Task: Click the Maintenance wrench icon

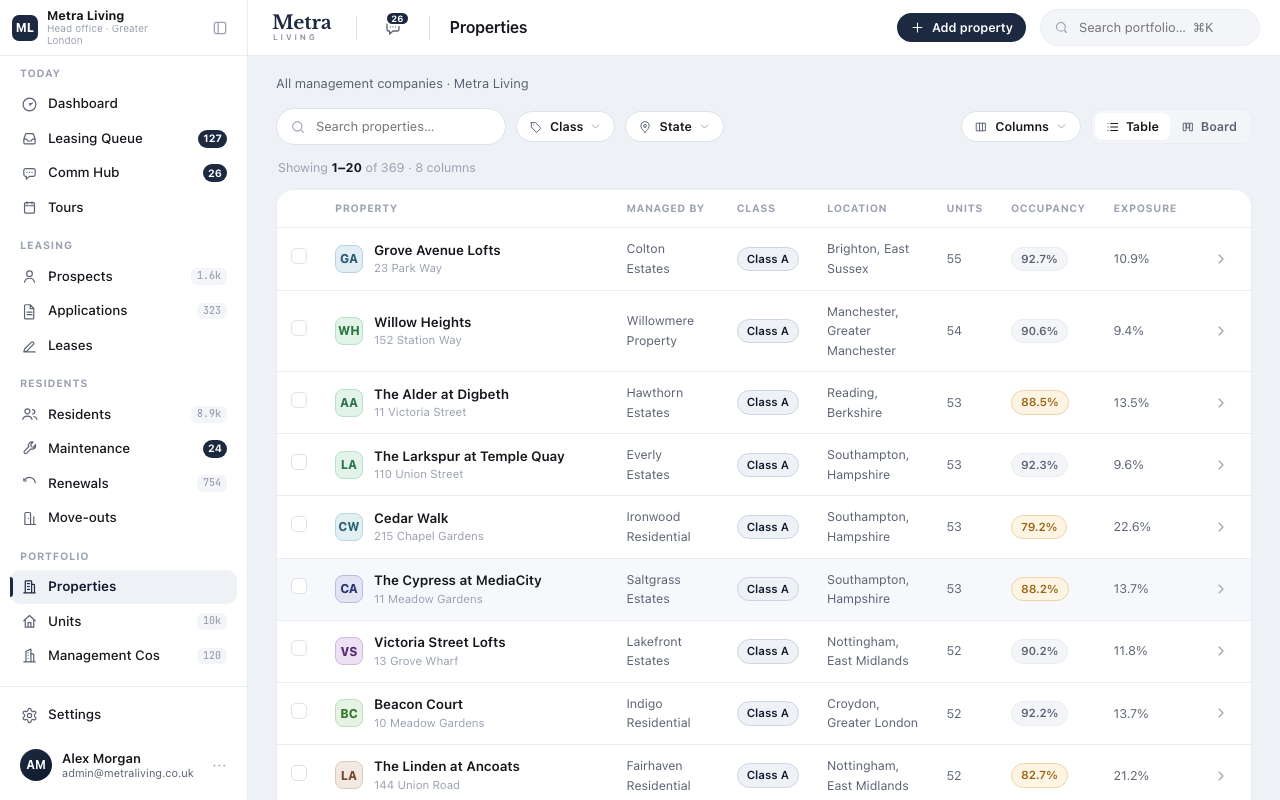Action: [29, 449]
